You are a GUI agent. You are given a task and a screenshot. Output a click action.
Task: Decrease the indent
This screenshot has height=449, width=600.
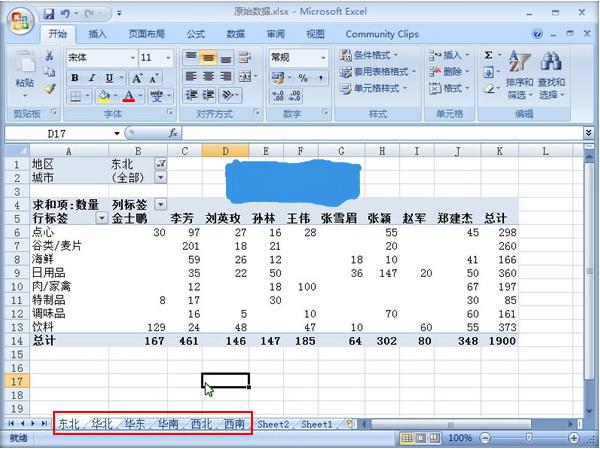[191, 95]
